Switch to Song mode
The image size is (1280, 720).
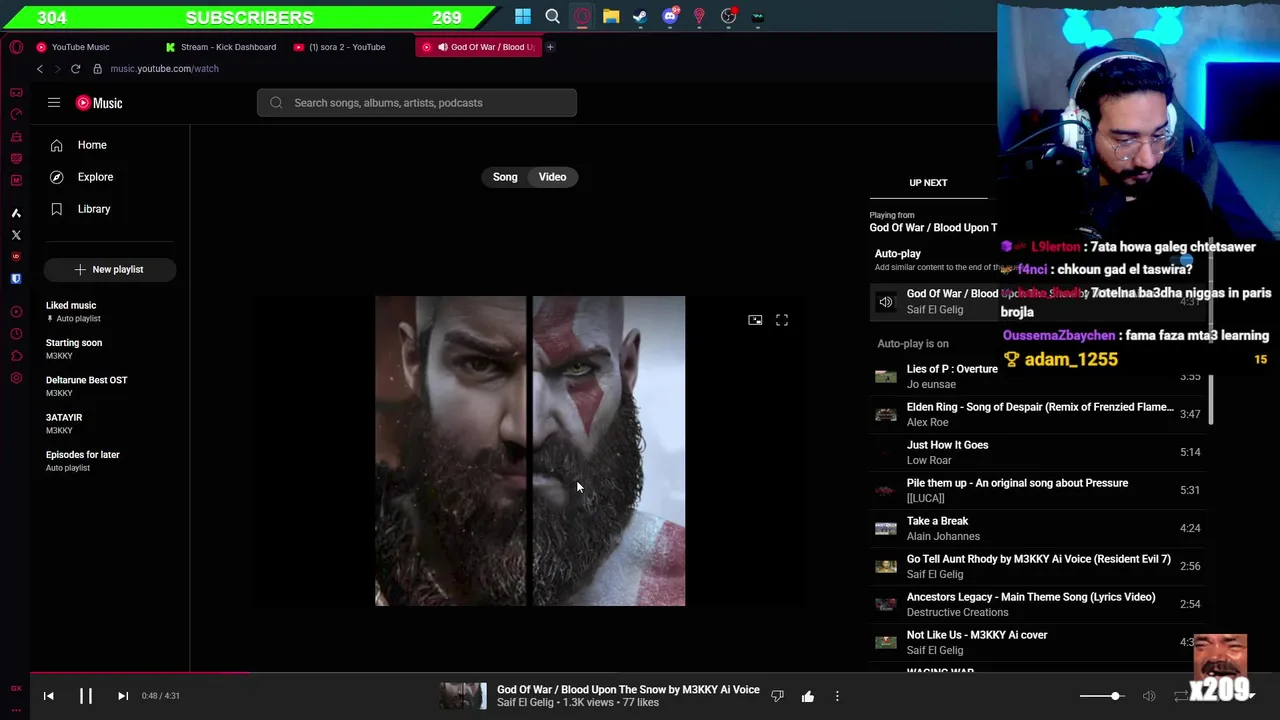[505, 177]
